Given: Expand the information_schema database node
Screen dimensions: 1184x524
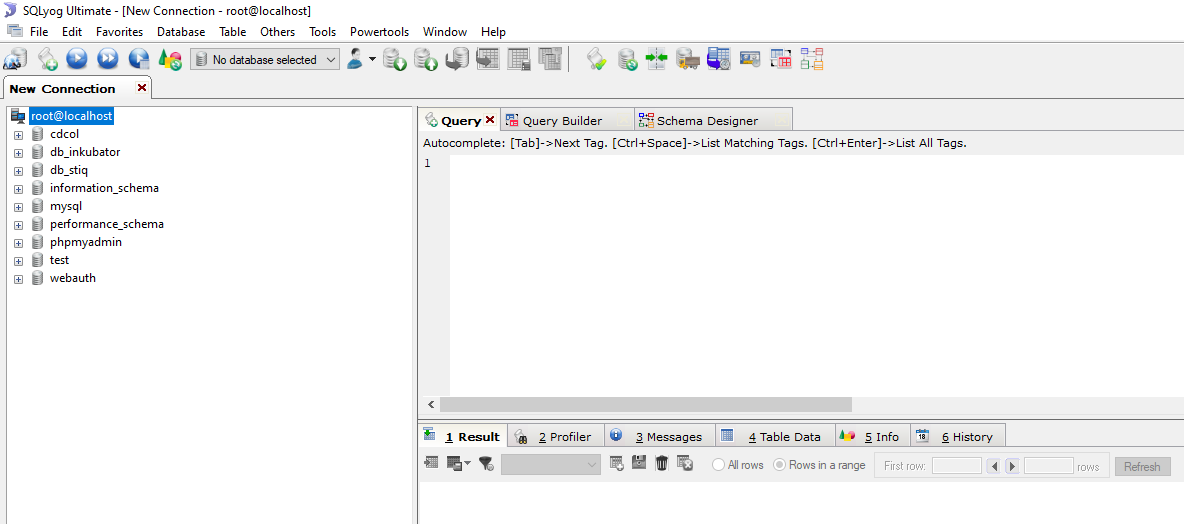Looking at the screenshot, I should (x=18, y=189).
